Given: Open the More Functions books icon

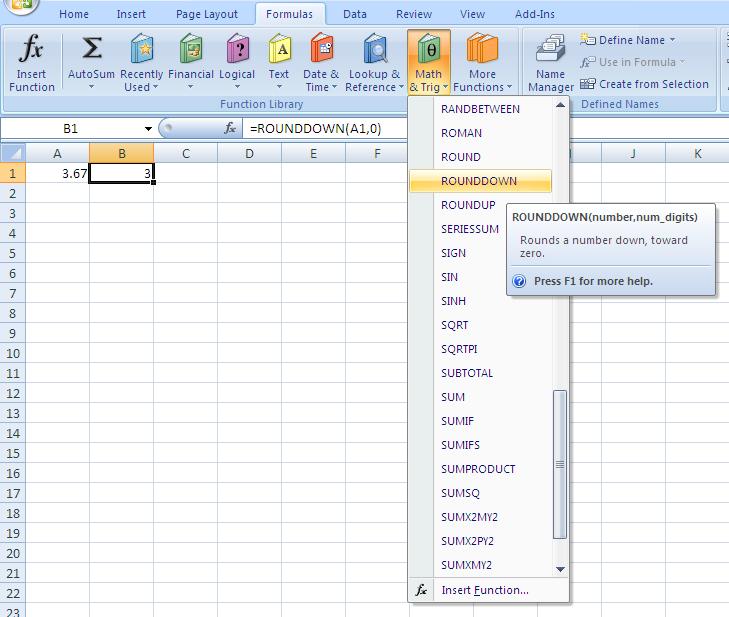Looking at the screenshot, I should pos(482,48).
